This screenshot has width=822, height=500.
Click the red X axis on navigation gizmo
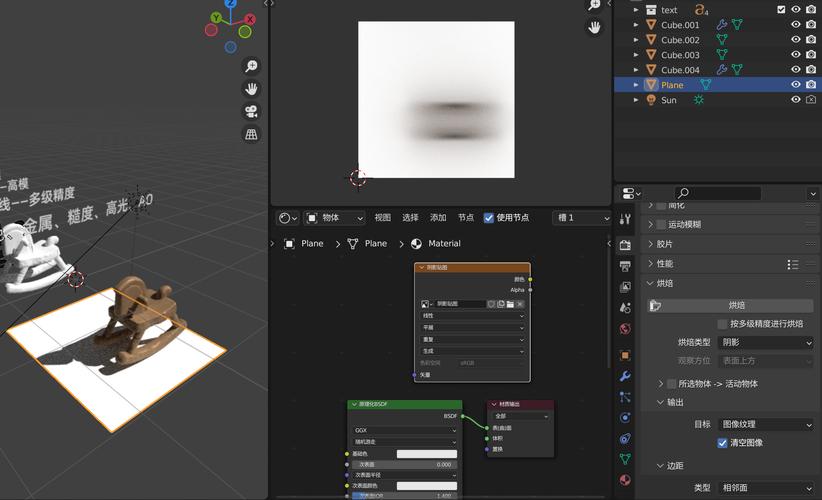250,19
